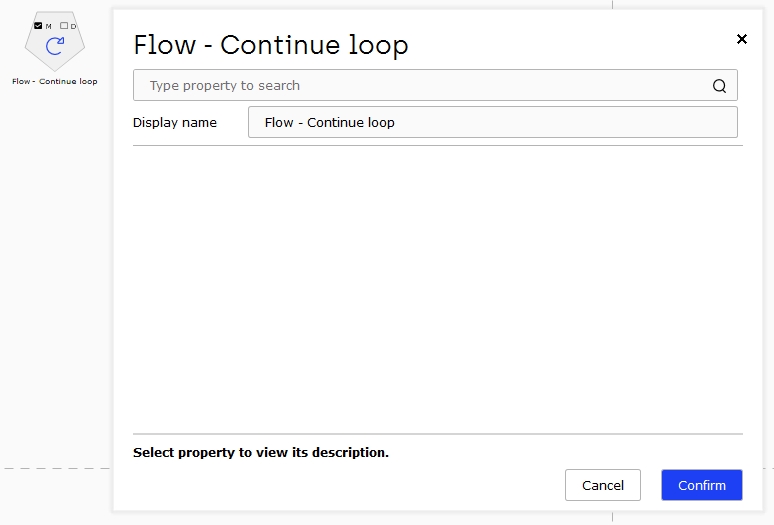Click the Type property to search field
774x525 pixels.
(x=435, y=85)
